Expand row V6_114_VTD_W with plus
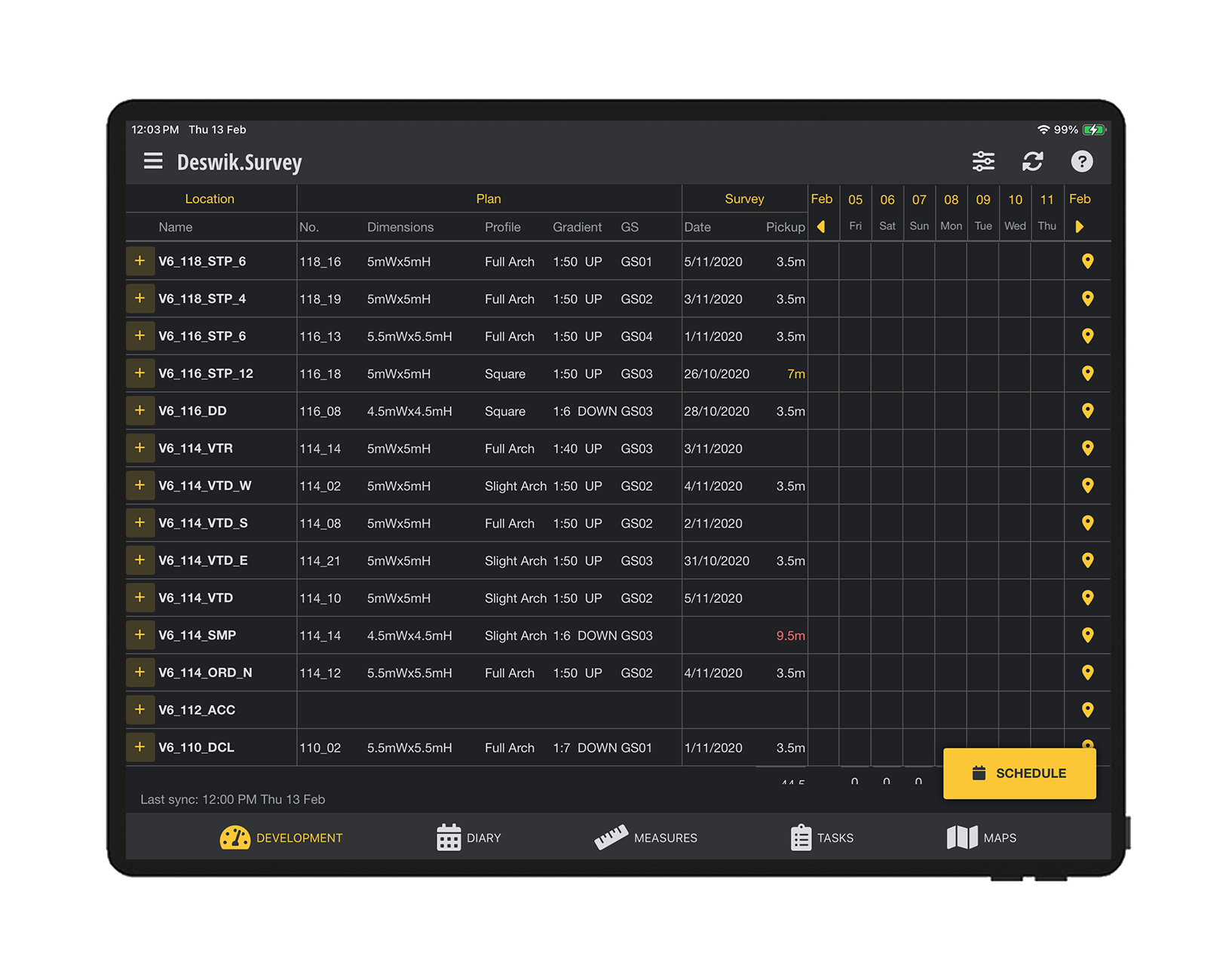The width and height of the screenshot is (1232, 980). [140, 485]
